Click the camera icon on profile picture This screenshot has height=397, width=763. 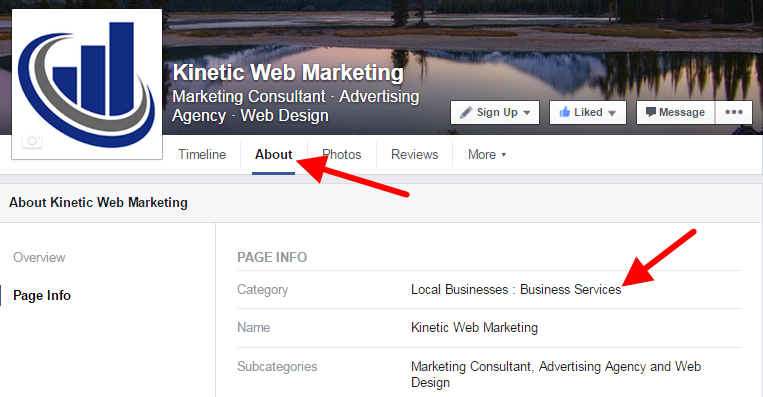32,141
